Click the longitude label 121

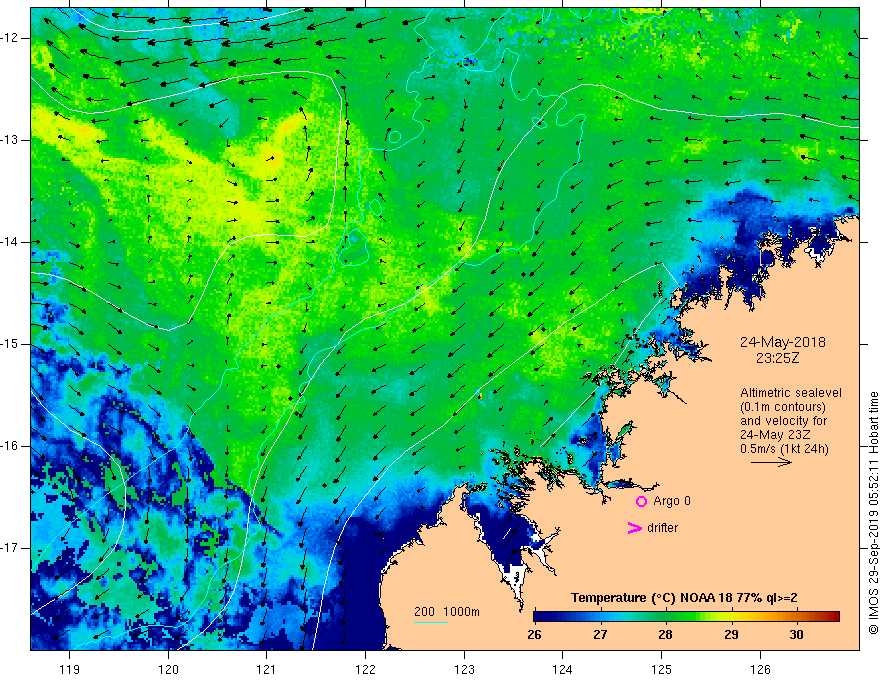click(267, 669)
